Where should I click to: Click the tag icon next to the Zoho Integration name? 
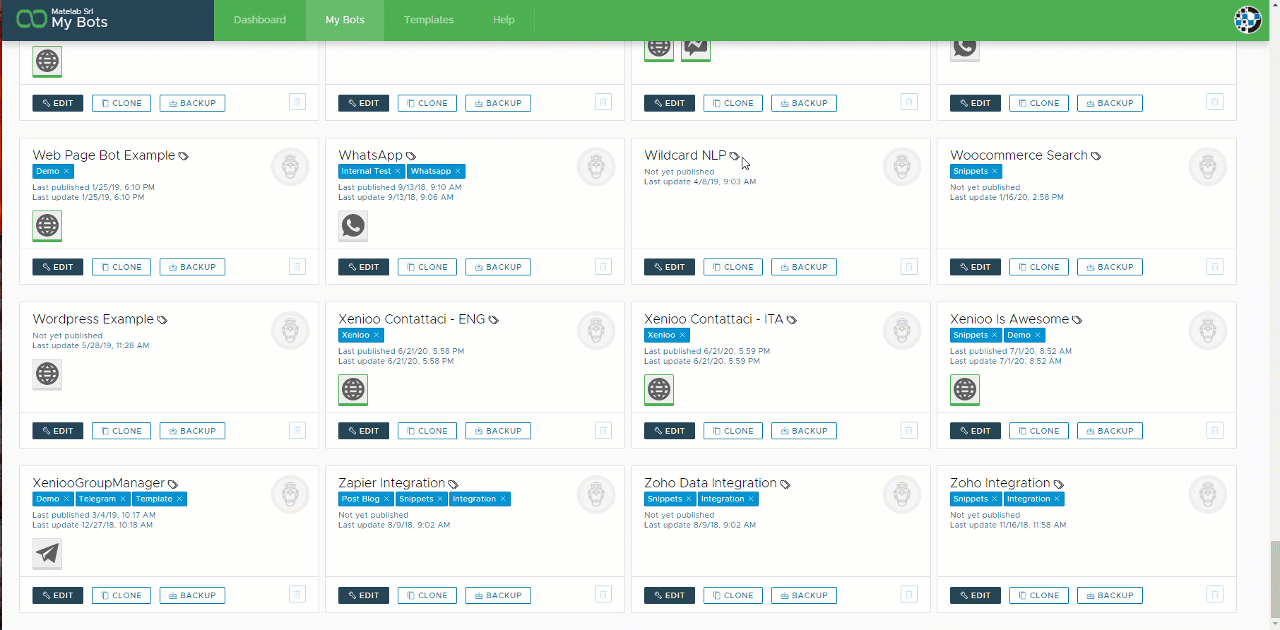1059,484
